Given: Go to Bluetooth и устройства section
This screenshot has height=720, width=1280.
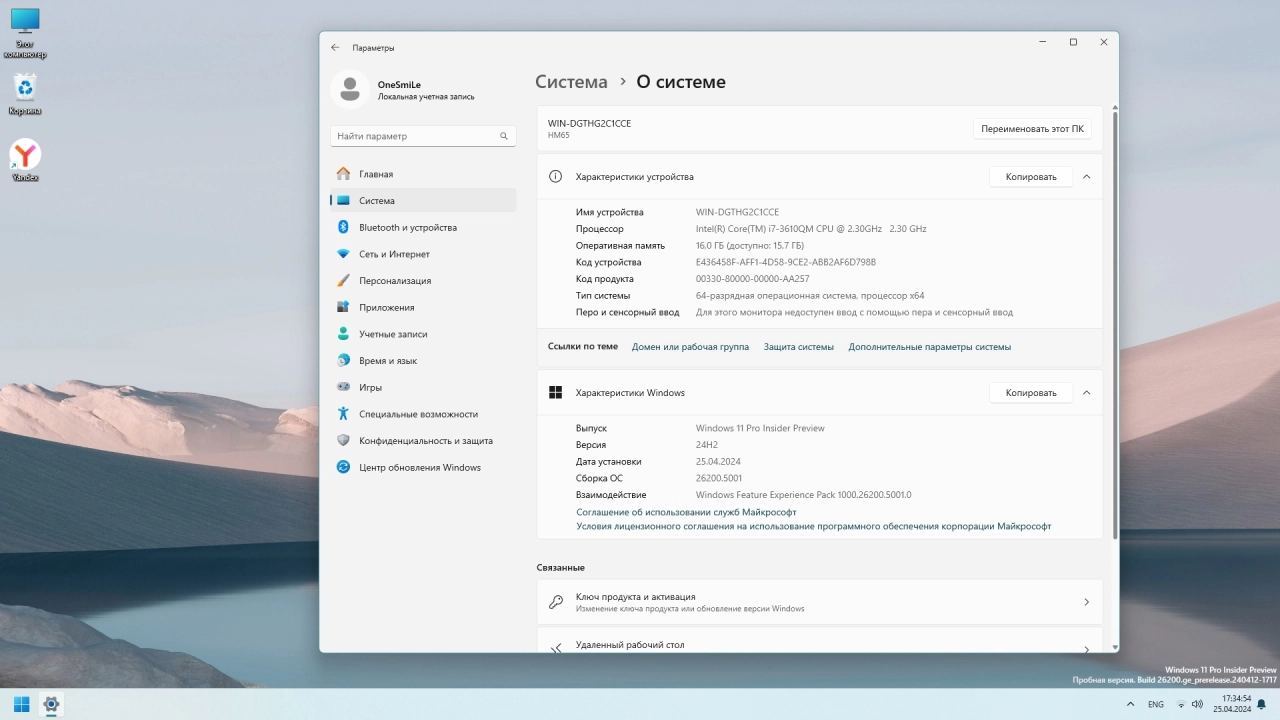Looking at the screenshot, I should [x=423, y=227].
